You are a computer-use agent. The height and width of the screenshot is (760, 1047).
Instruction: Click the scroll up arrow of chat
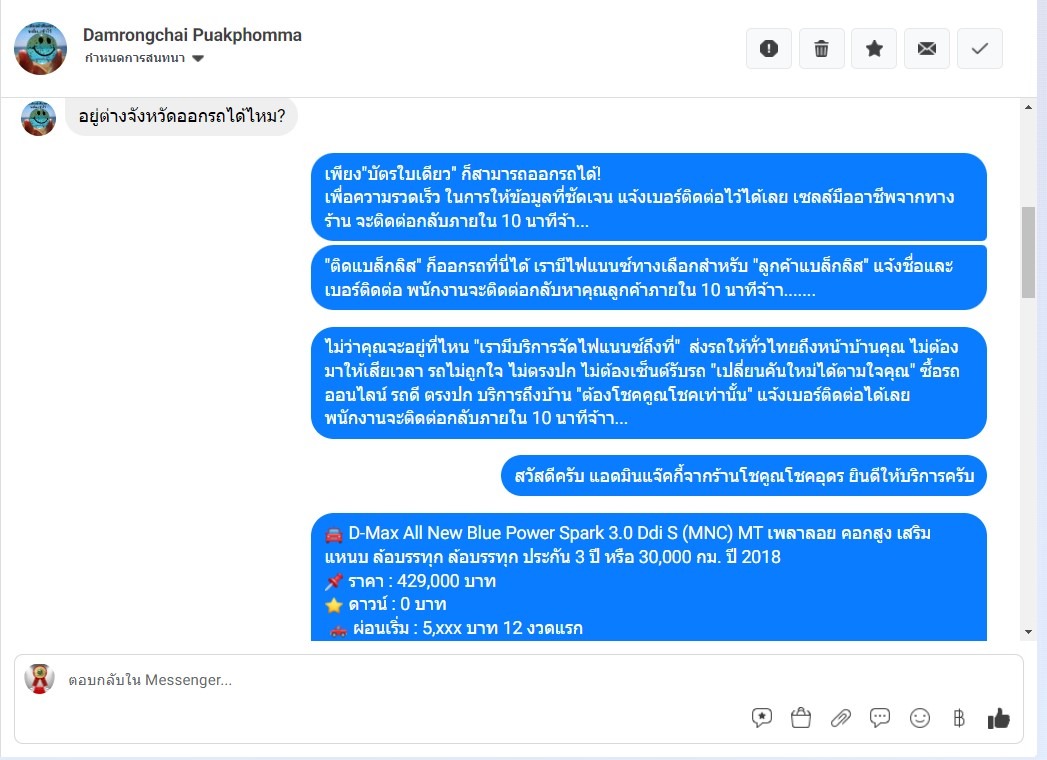1028,107
